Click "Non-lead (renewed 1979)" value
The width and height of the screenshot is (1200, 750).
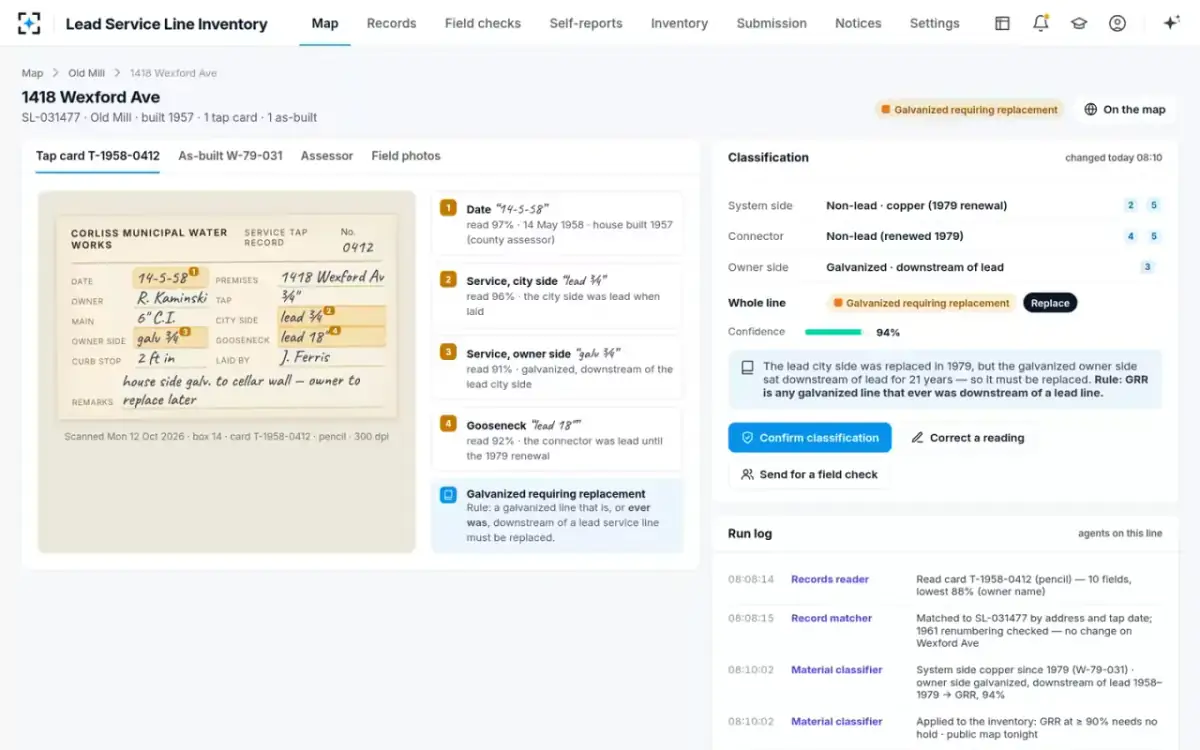click(895, 236)
